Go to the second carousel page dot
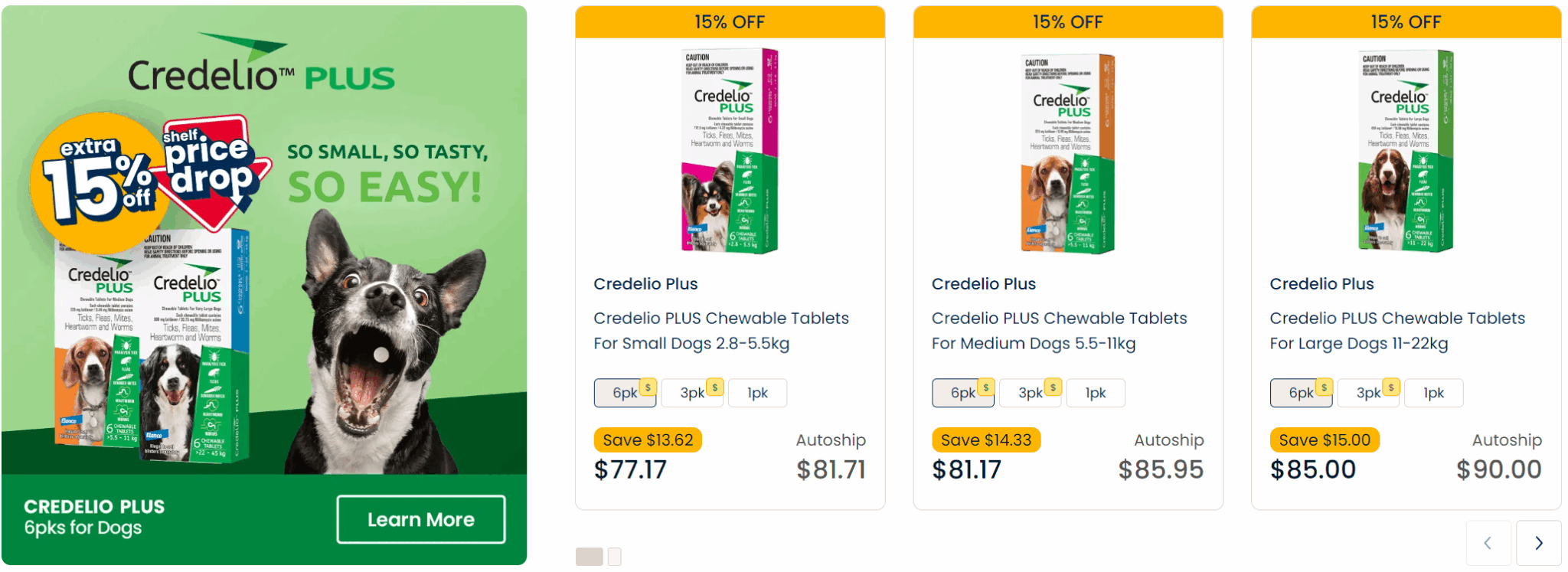Viewport: 1568px width, 572px height. tap(614, 557)
